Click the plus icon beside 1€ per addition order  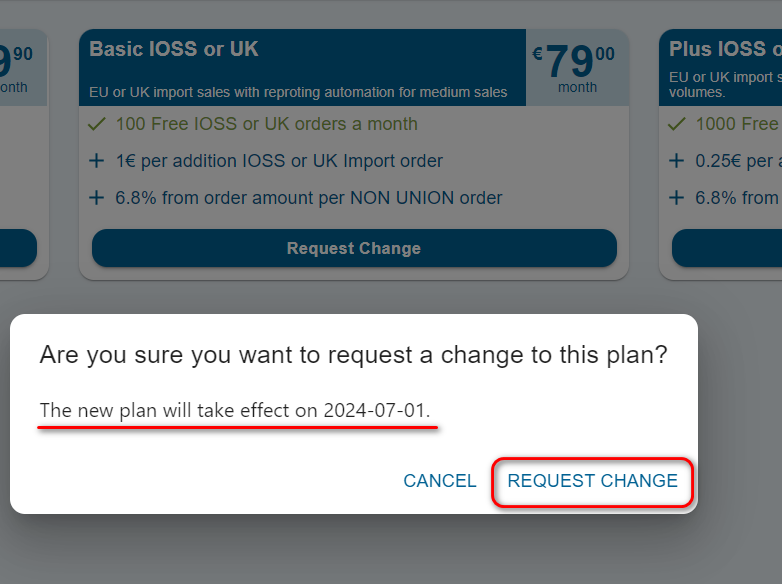pyautogui.click(x=97, y=161)
